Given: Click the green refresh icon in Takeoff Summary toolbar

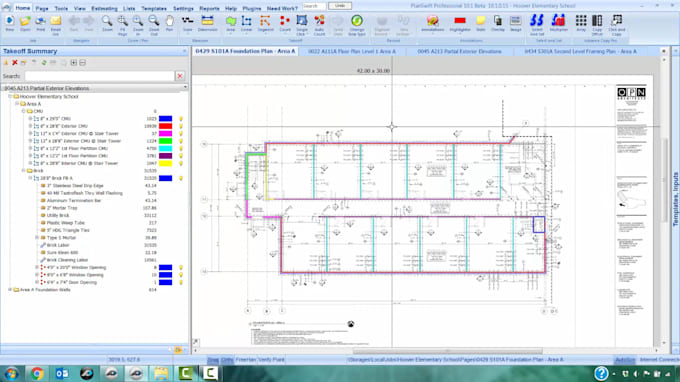Looking at the screenshot, I should coord(44,62).
